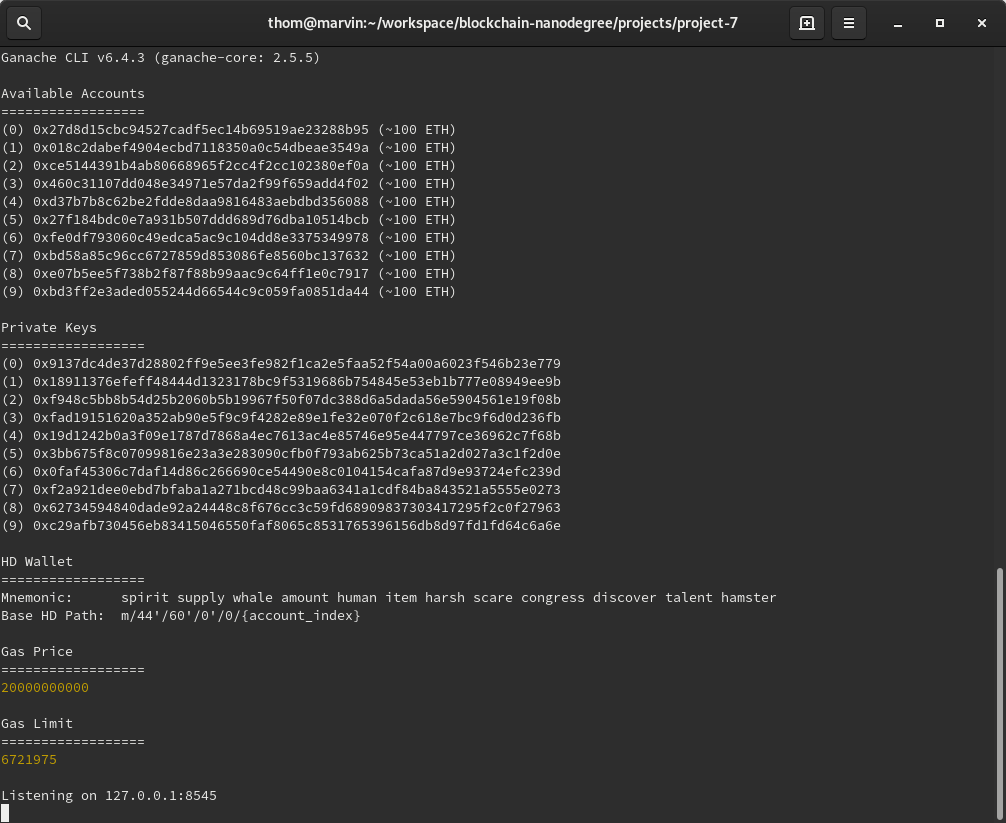Select account (1) address 0x018c2dab...

[x=201, y=148]
